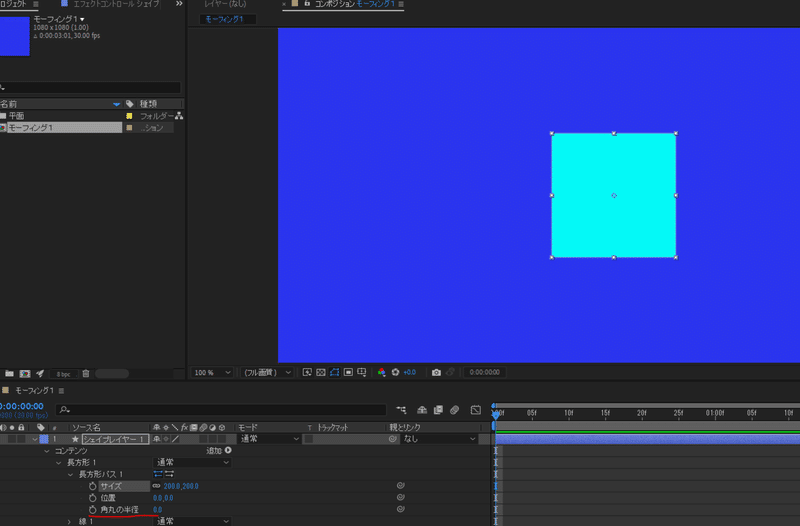
Task: Toggle mask and shape path visibility icon
Action: click(x=335, y=372)
